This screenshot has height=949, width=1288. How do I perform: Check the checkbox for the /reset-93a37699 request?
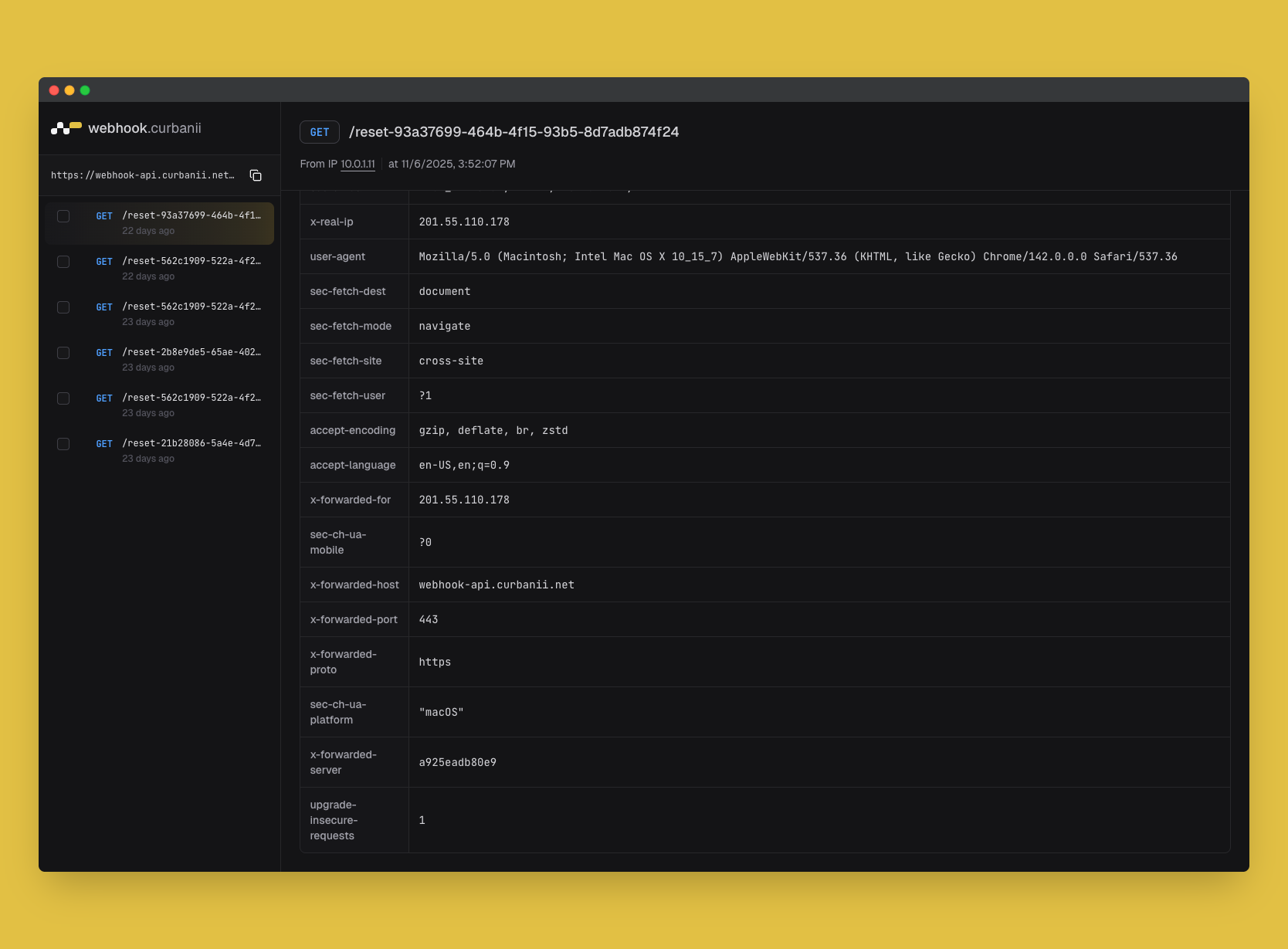pyautogui.click(x=63, y=216)
